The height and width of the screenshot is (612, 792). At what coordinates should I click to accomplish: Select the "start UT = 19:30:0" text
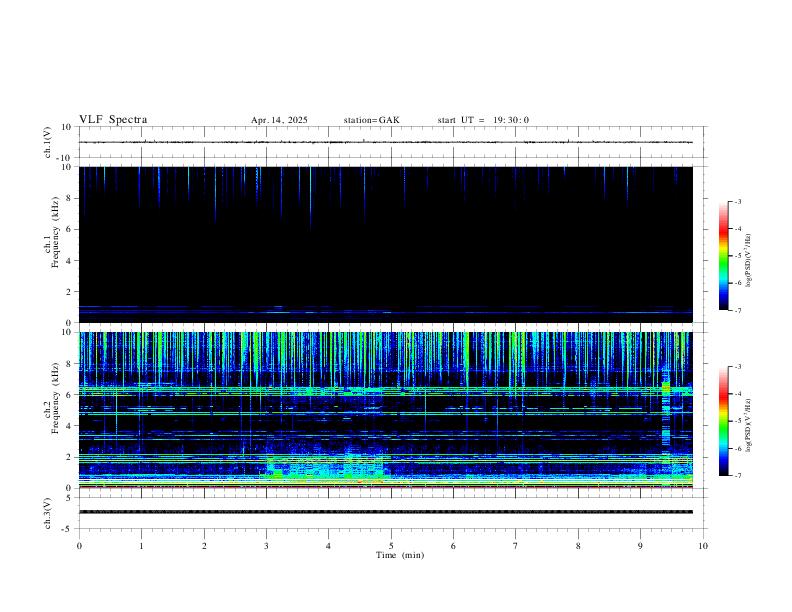[x=483, y=120]
